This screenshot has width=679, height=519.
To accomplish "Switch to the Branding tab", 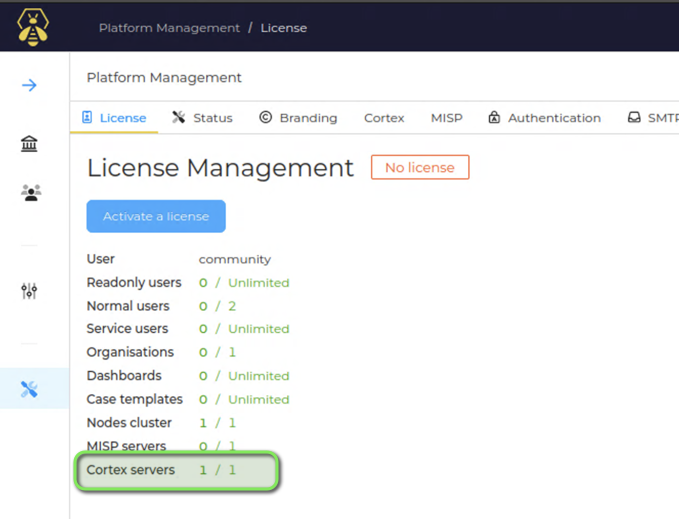I will tap(298, 118).
